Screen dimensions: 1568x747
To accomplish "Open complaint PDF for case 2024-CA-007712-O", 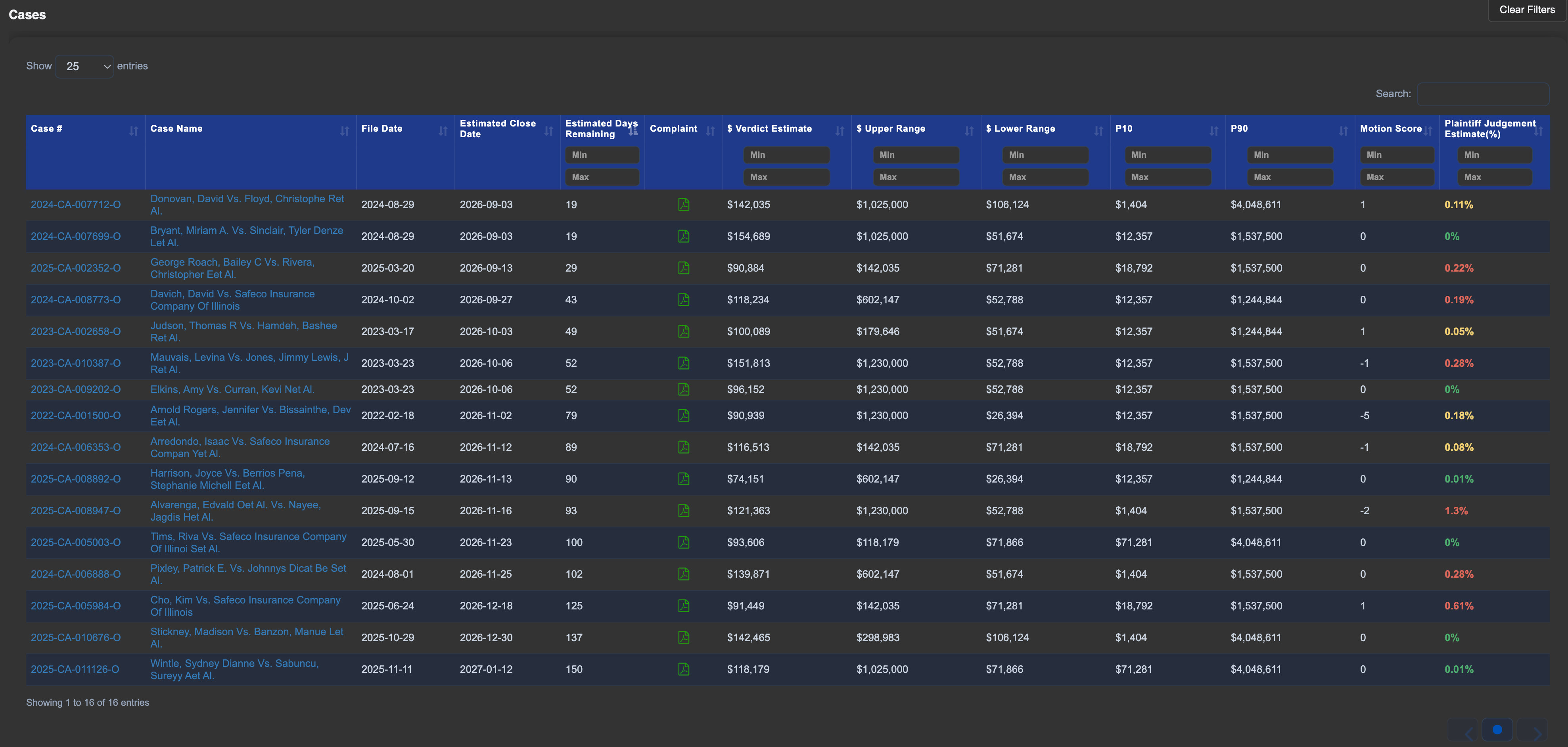I will click(684, 205).
